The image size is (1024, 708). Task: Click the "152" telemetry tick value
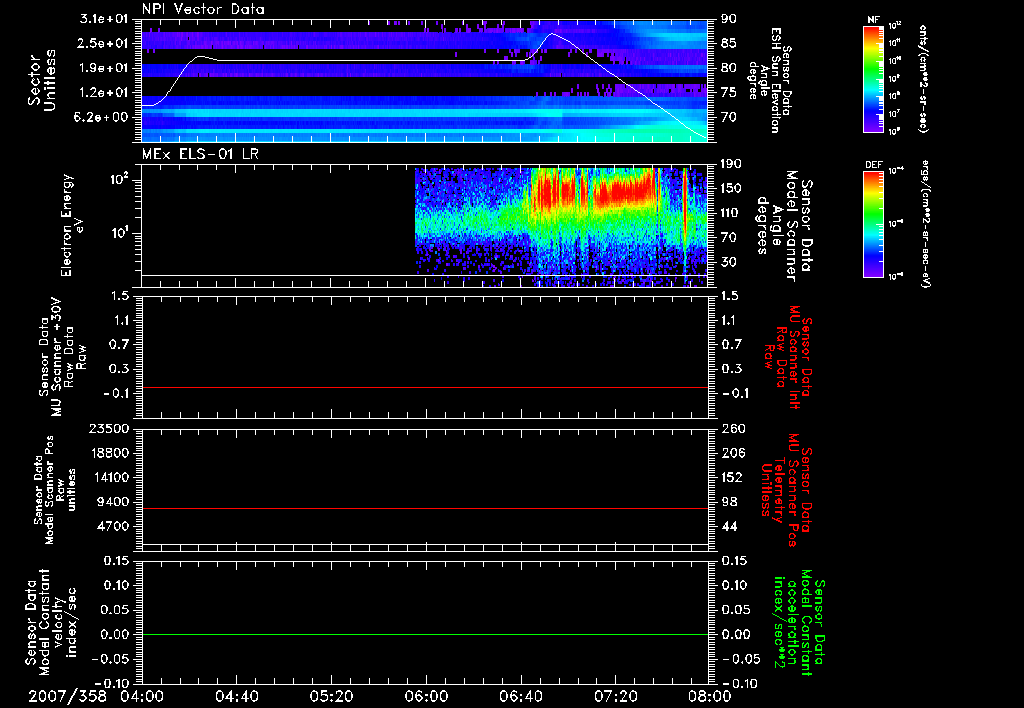(x=731, y=477)
